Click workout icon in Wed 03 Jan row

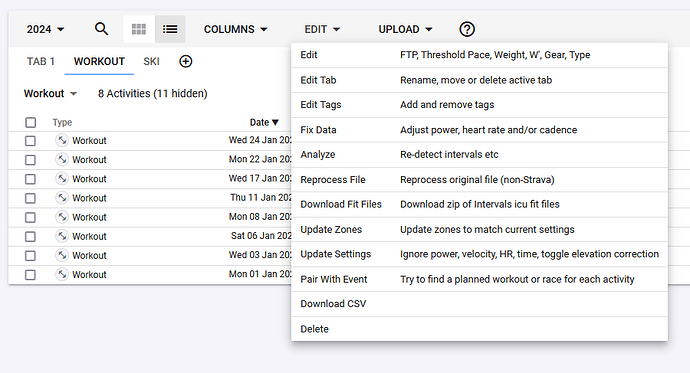click(62, 255)
